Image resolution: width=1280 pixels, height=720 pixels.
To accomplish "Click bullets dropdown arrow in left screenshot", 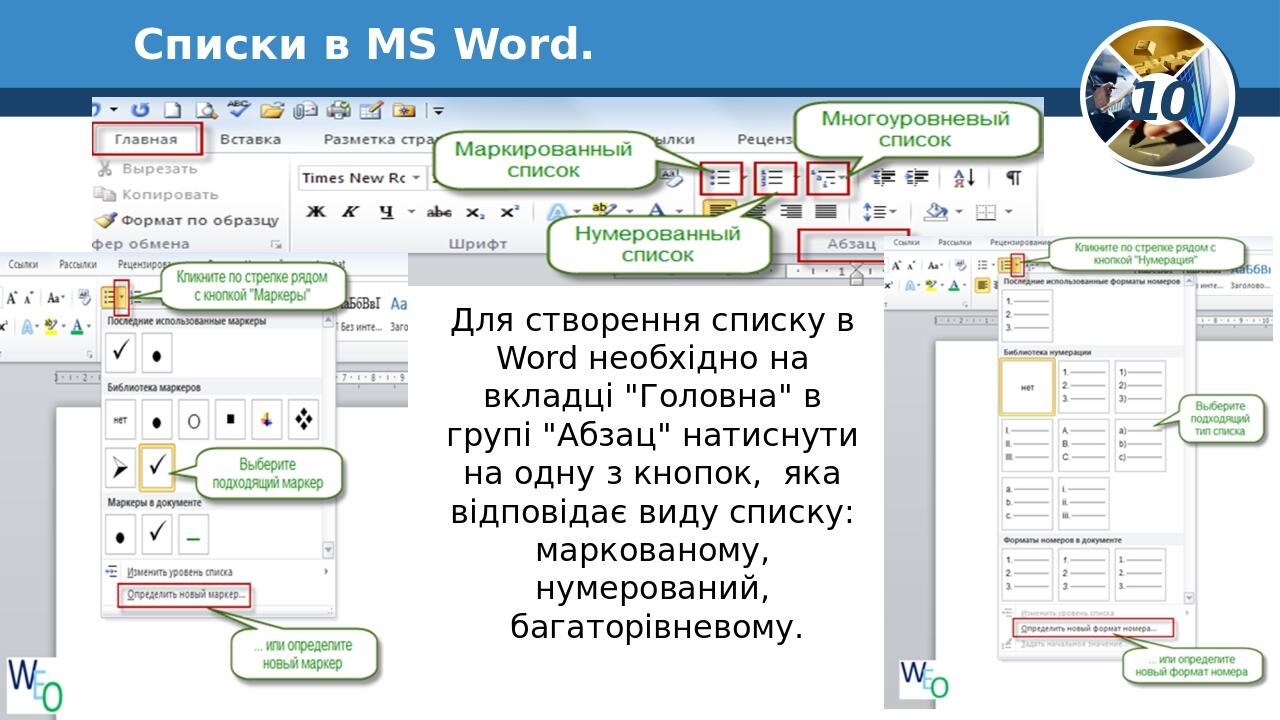I will coord(122,296).
